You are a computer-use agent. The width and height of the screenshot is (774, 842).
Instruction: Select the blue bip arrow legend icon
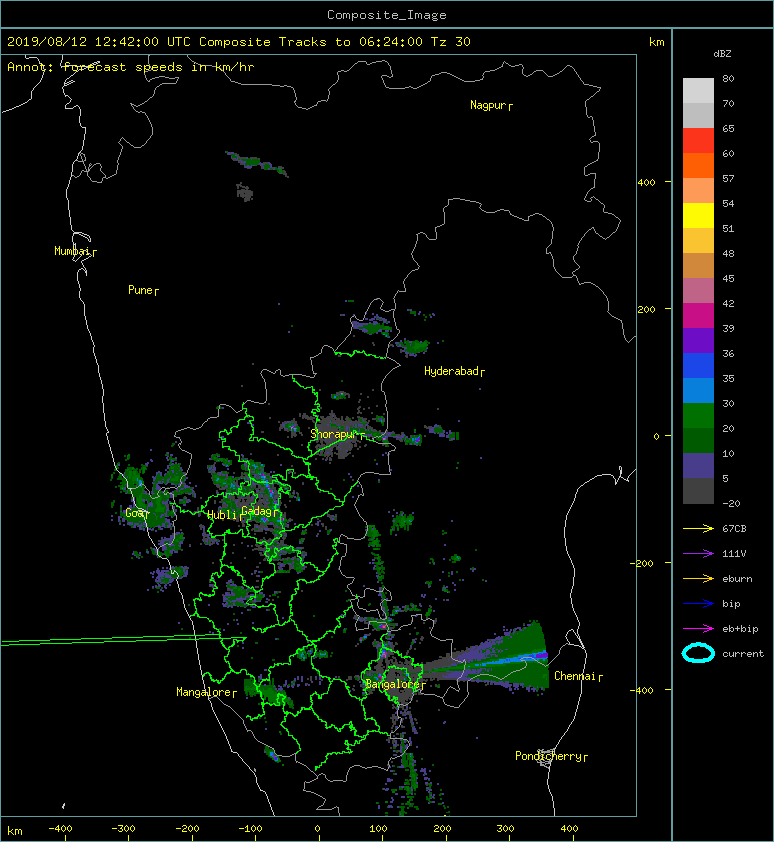pos(698,604)
